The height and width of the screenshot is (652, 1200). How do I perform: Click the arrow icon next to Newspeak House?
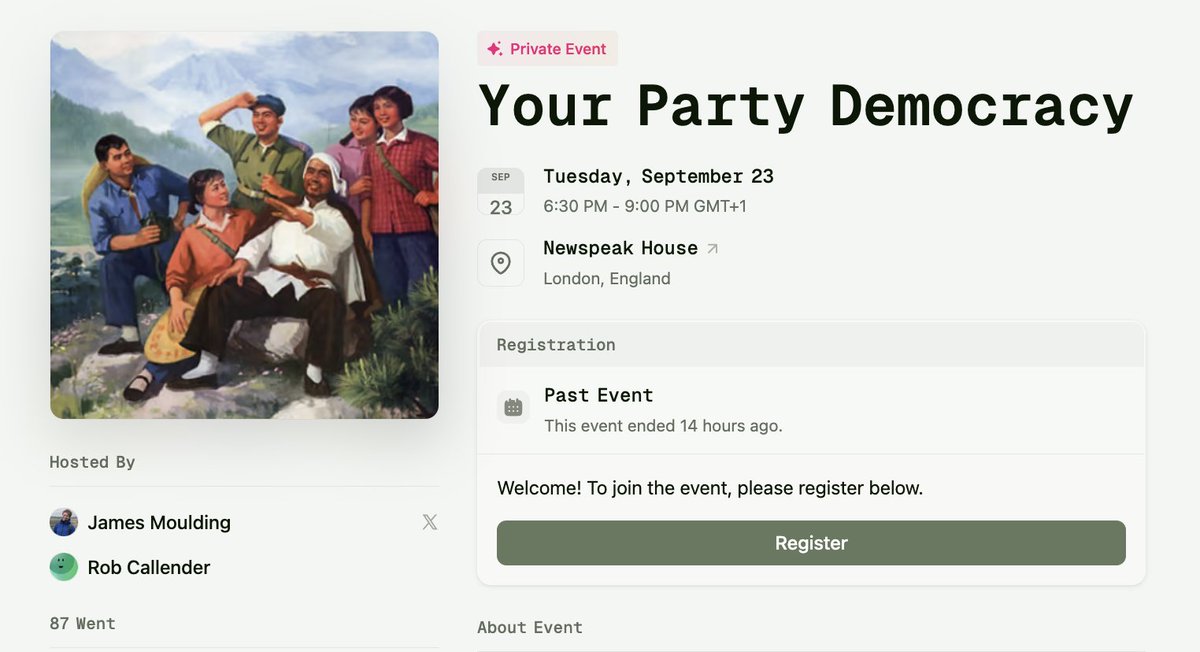(x=712, y=249)
